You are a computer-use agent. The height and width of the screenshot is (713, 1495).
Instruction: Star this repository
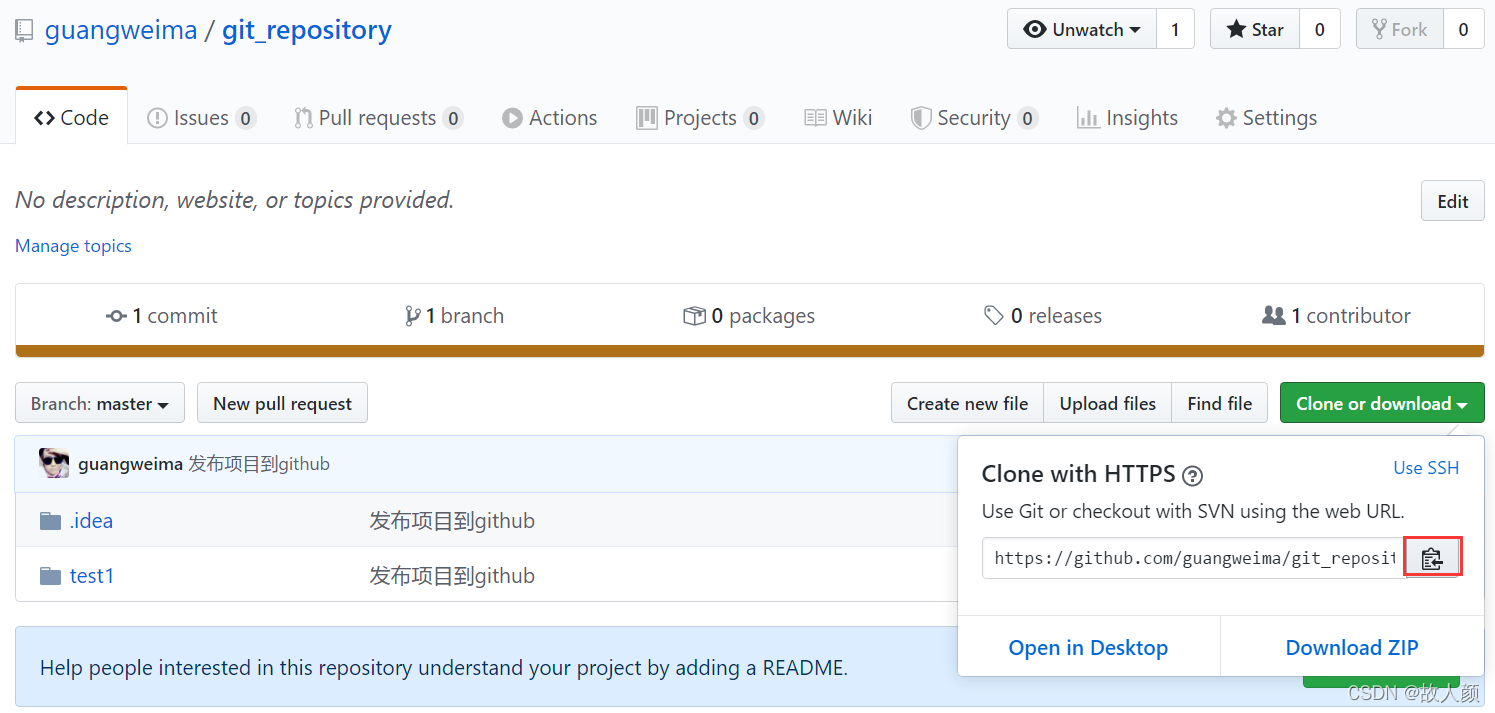1255,30
